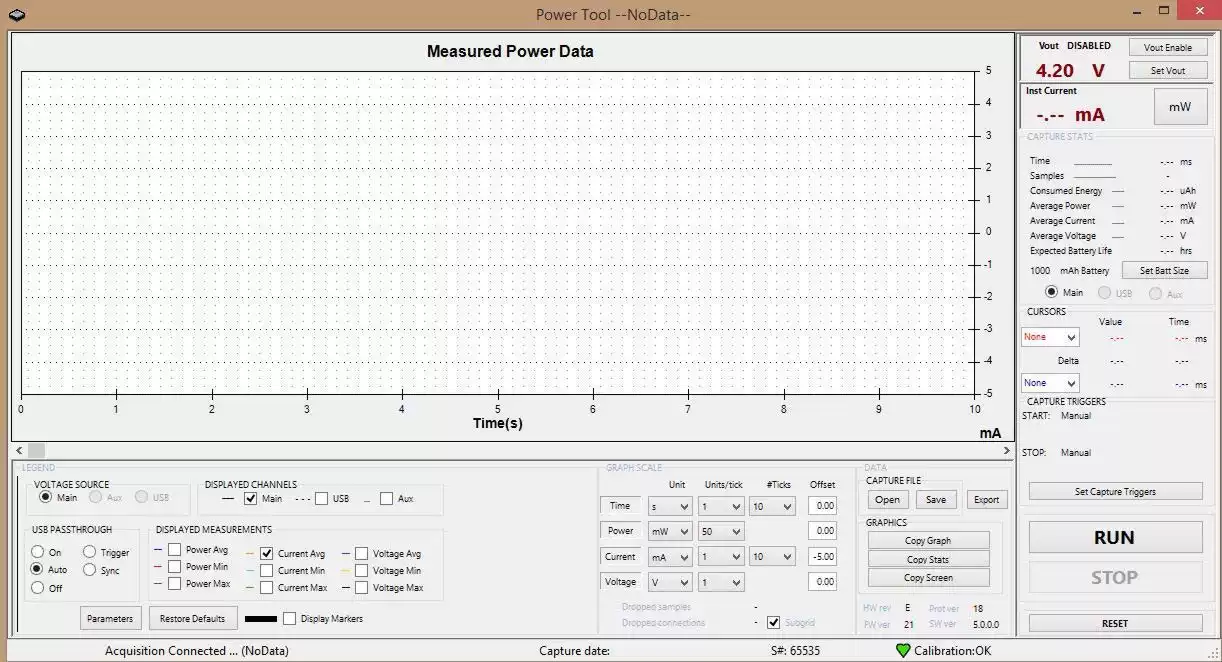
Task: Click the green Calibration OK heart icon
Action: (903, 650)
